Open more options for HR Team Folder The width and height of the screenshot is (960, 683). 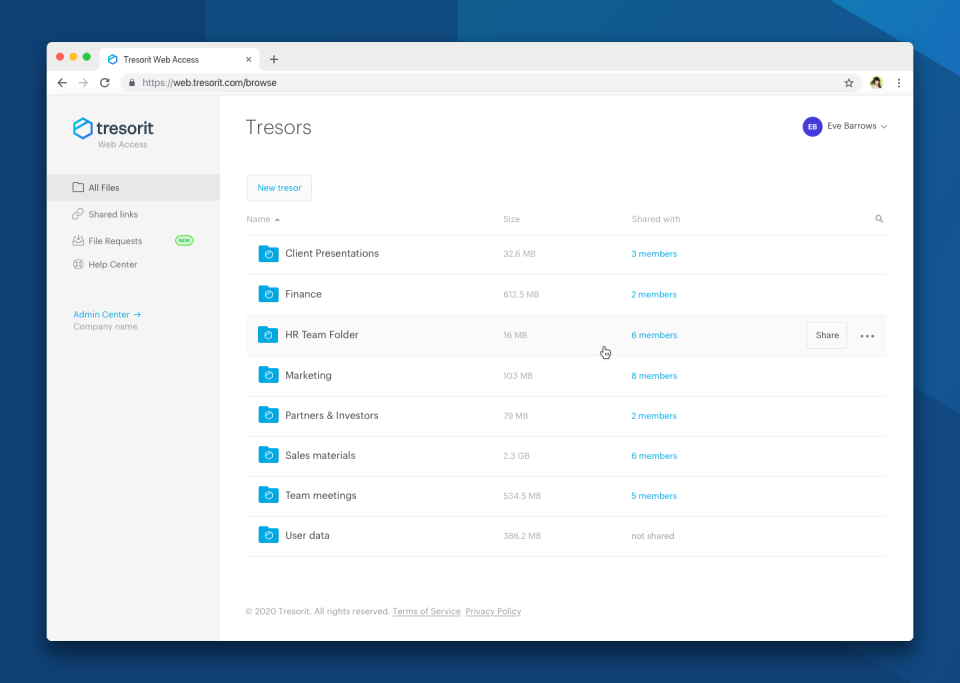pos(867,335)
